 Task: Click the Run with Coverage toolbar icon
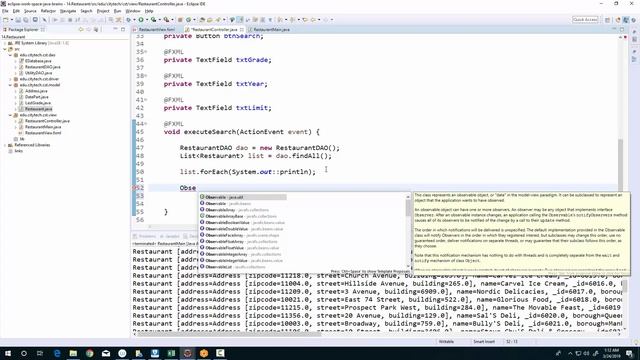[x=153, y=20]
